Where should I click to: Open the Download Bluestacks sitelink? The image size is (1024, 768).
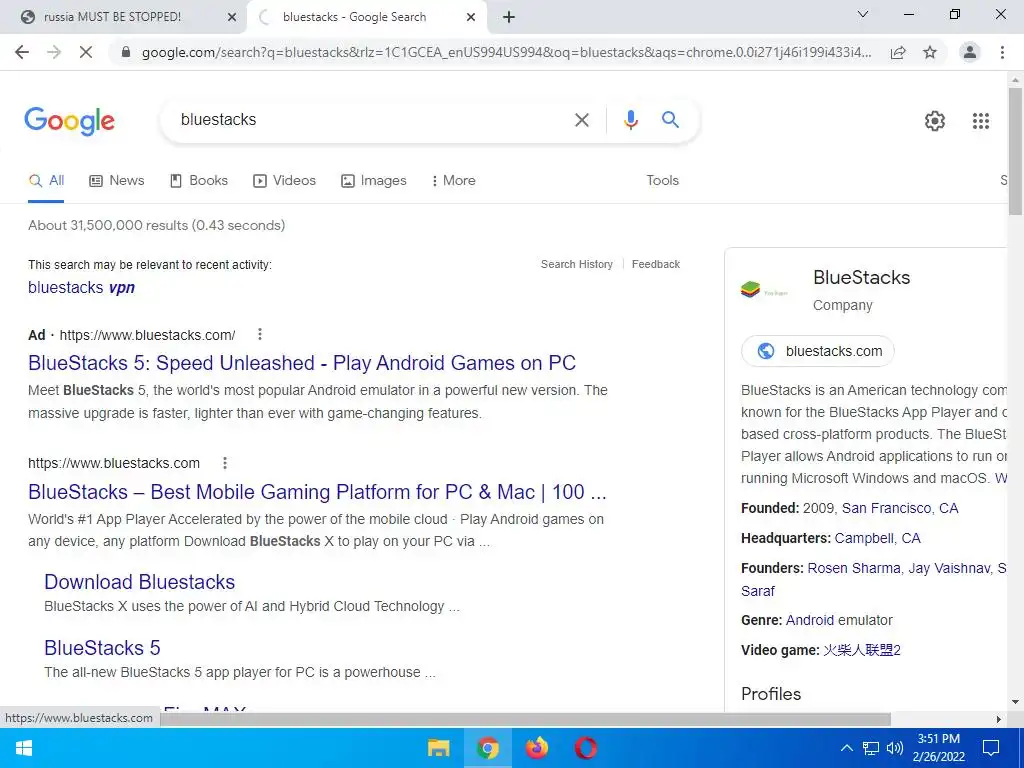tap(139, 582)
